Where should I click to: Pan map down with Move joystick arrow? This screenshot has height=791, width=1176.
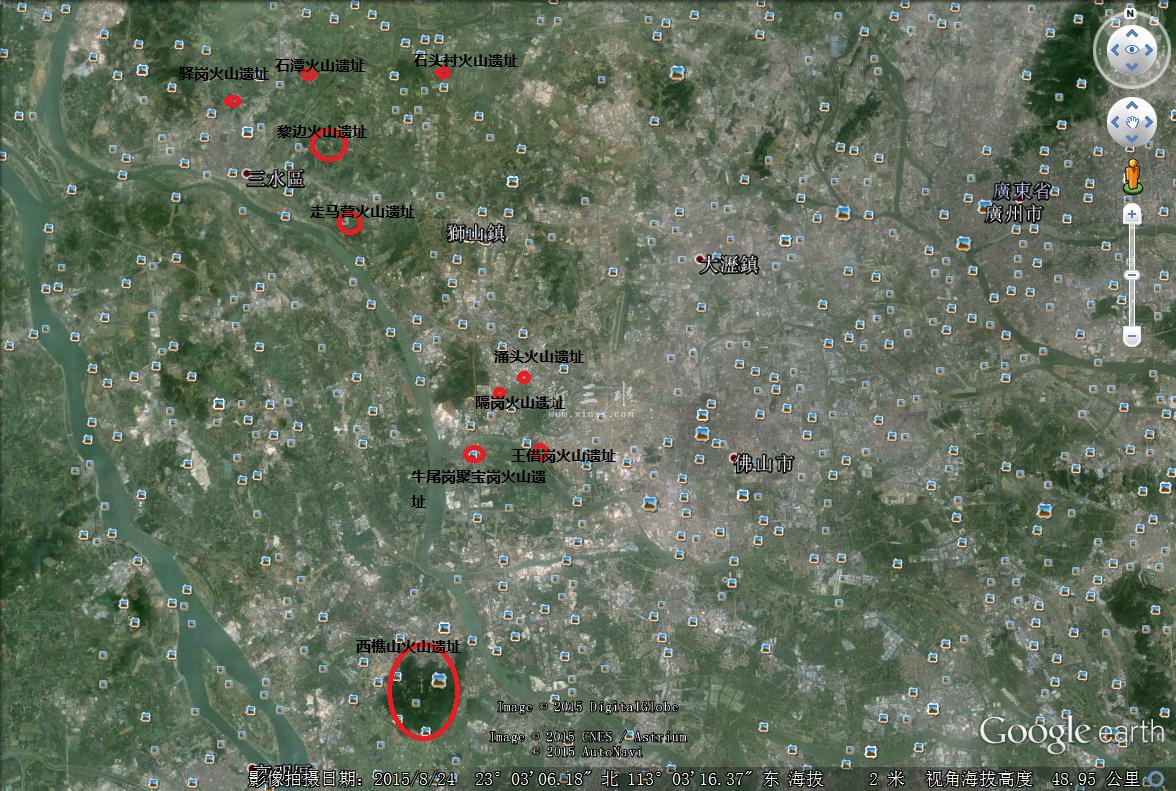point(1132,139)
